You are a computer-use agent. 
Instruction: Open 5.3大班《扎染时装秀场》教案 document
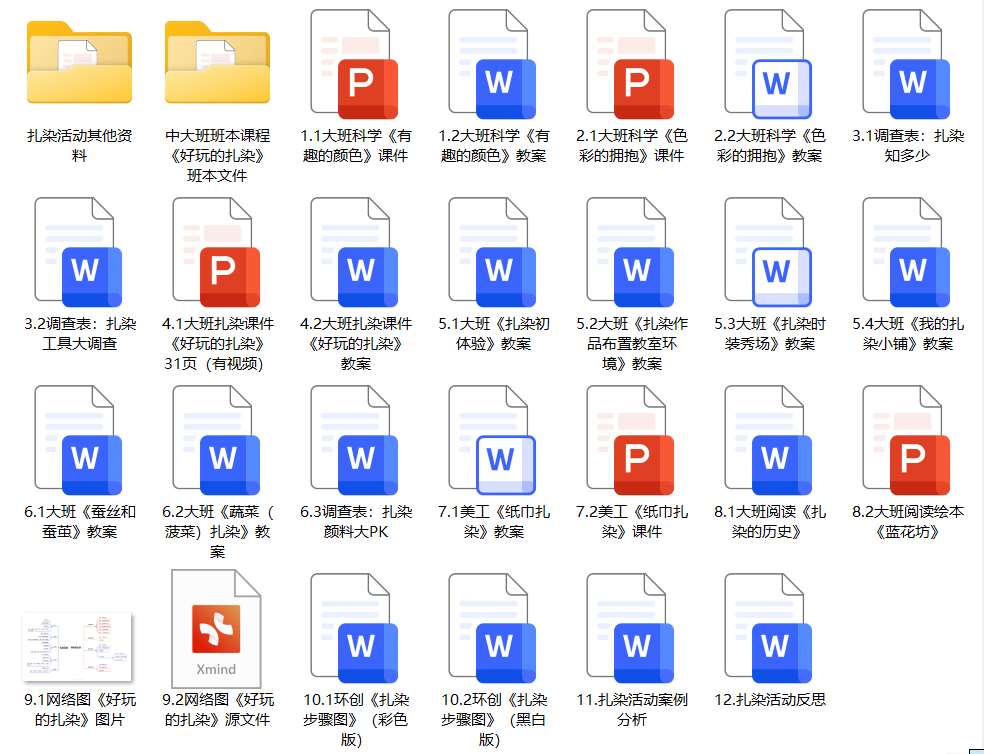pyautogui.click(x=769, y=254)
